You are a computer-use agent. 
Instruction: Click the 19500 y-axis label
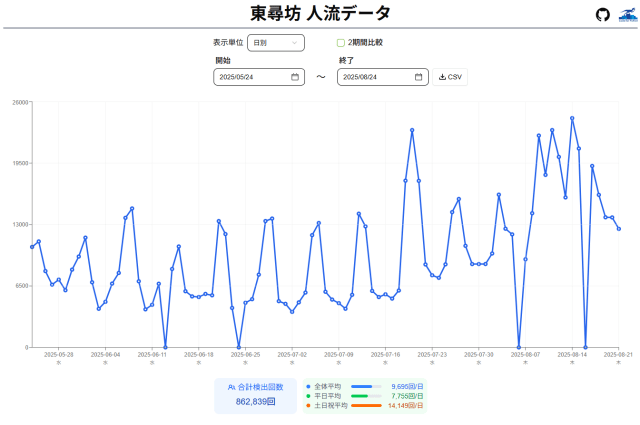20,163
